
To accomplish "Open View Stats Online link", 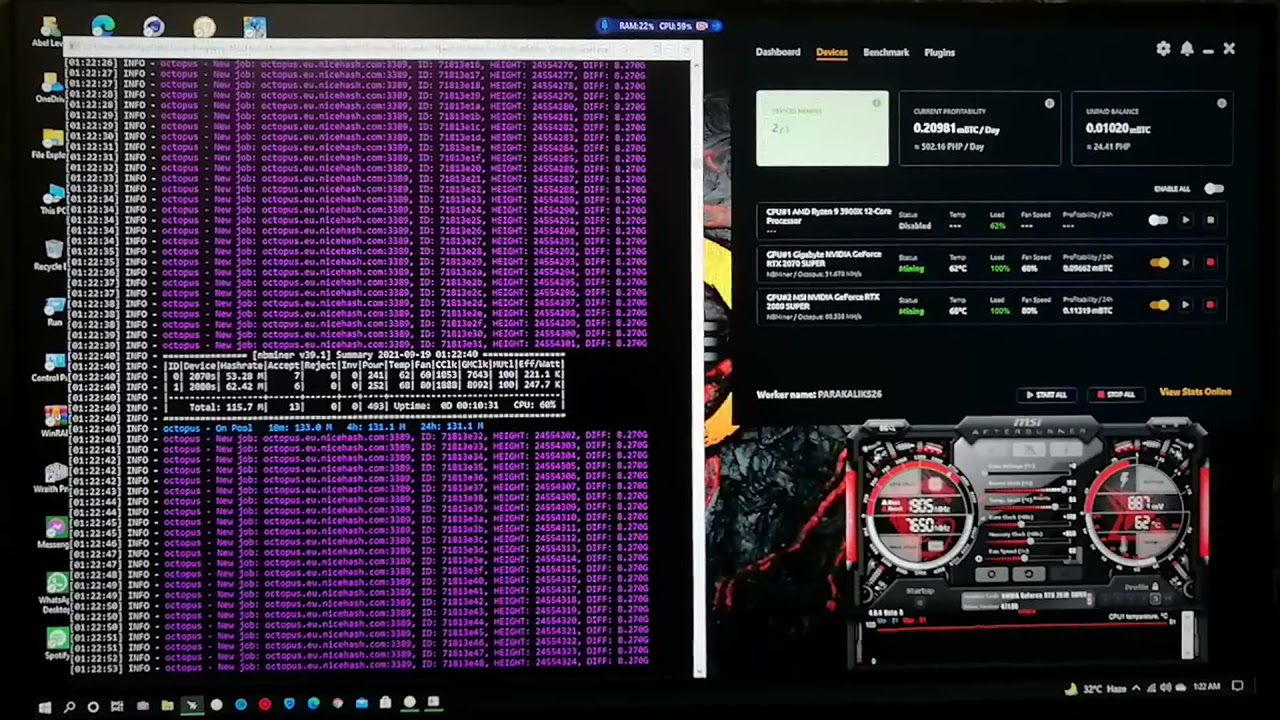I will point(1195,392).
